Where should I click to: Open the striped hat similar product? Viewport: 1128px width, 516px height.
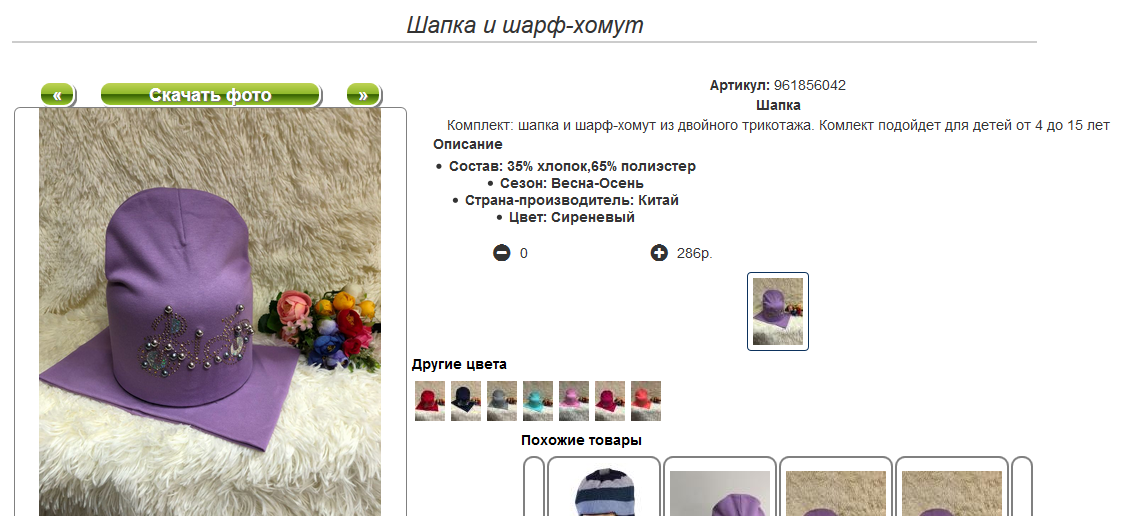click(x=604, y=486)
